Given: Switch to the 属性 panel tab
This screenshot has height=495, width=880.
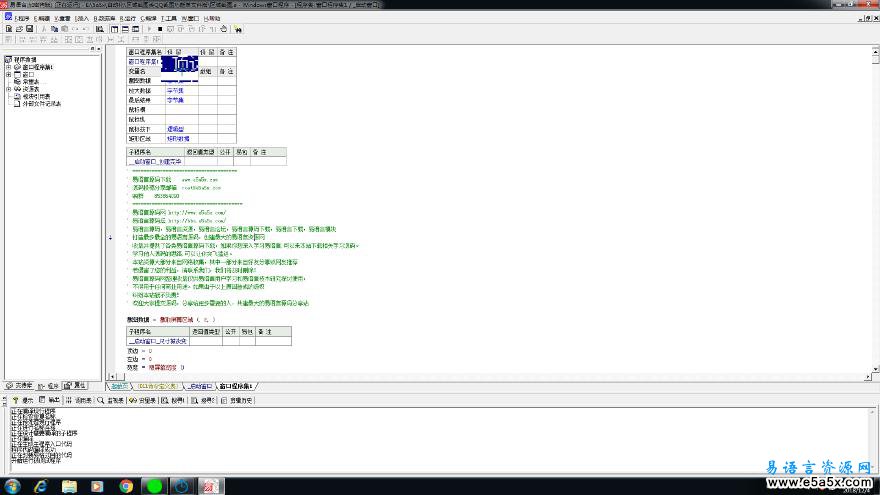Looking at the screenshot, I should 74,385.
